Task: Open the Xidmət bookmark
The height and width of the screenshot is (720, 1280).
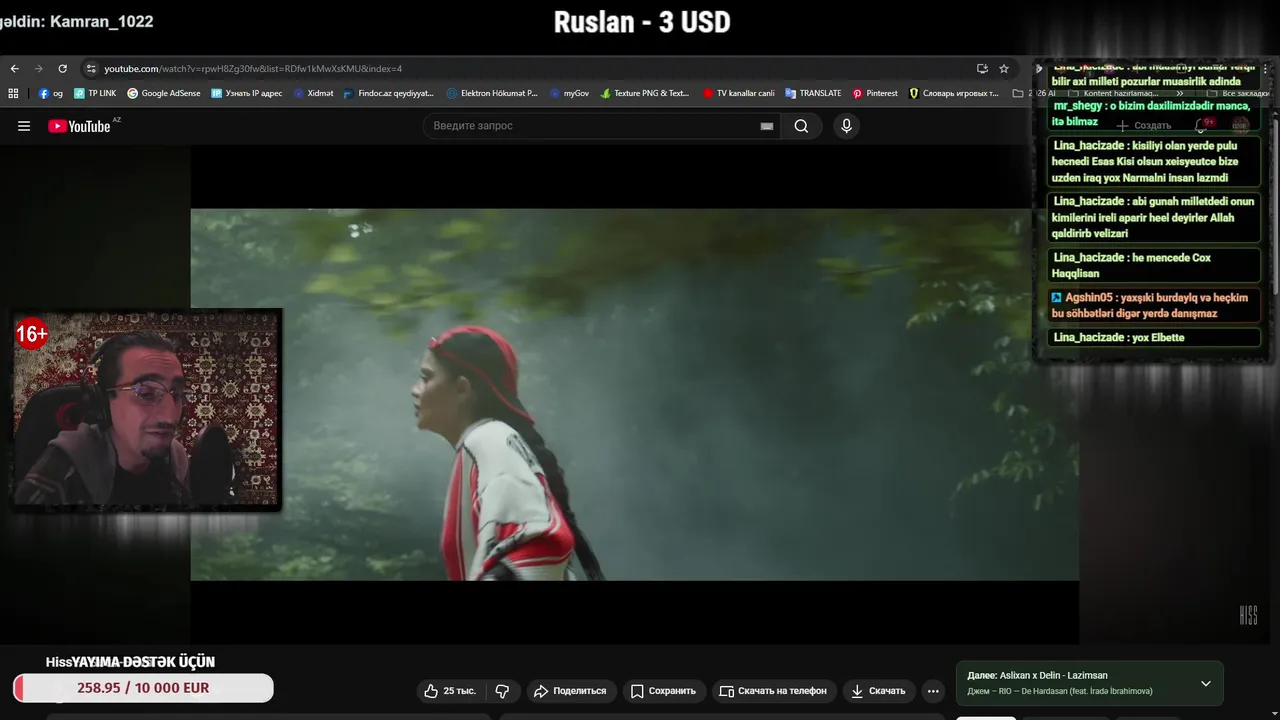Action: (313, 93)
